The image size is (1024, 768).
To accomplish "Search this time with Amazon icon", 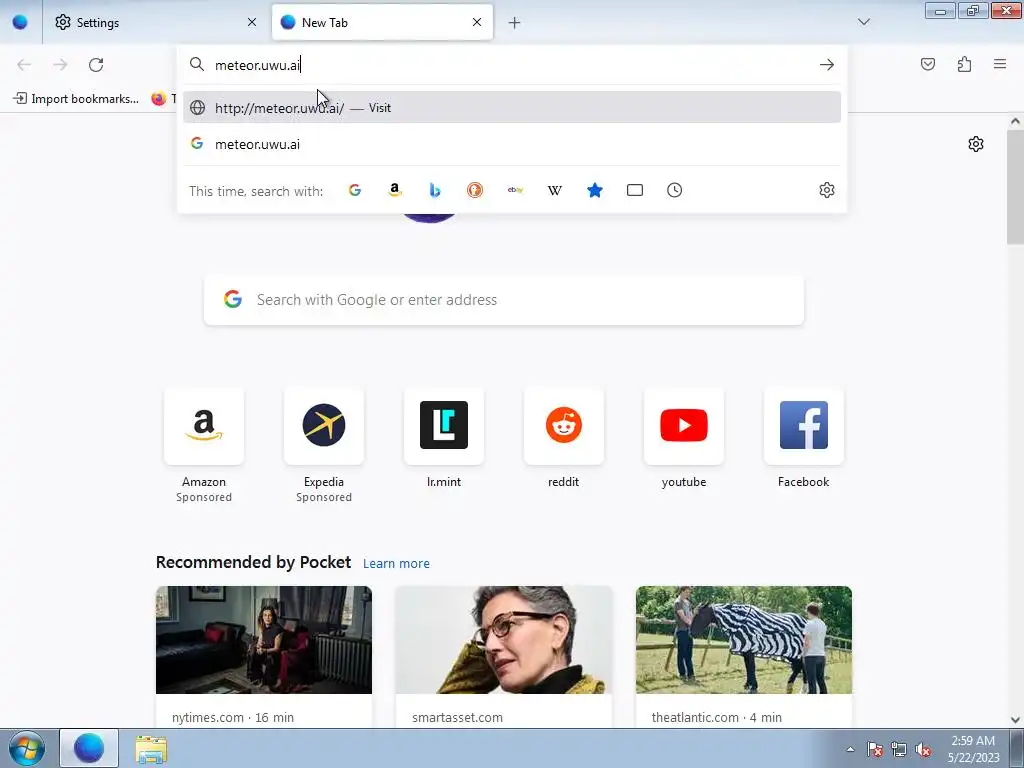I will [394, 190].
